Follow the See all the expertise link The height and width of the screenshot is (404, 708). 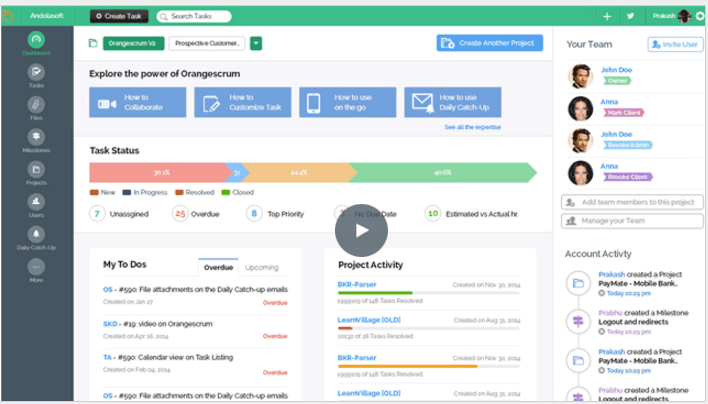click(473, 127)
